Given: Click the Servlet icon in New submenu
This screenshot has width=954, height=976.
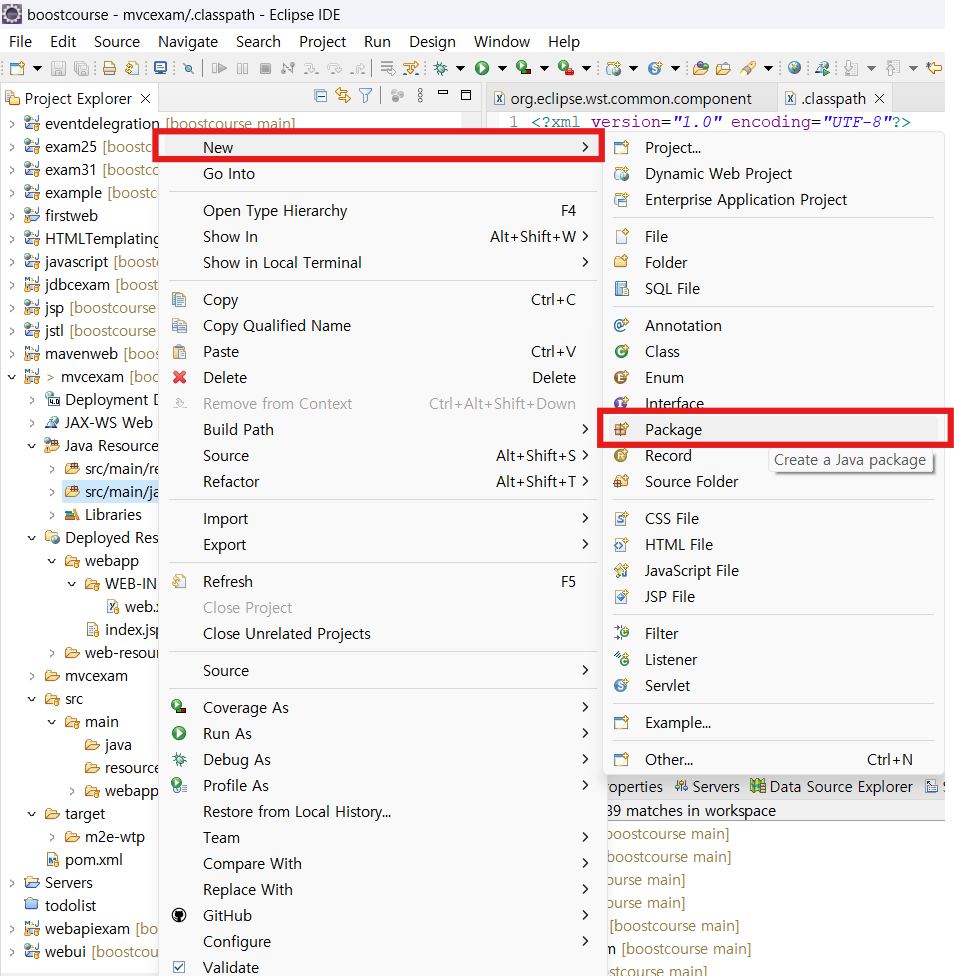Looking at the screenshot, I should tap(621, 685).
